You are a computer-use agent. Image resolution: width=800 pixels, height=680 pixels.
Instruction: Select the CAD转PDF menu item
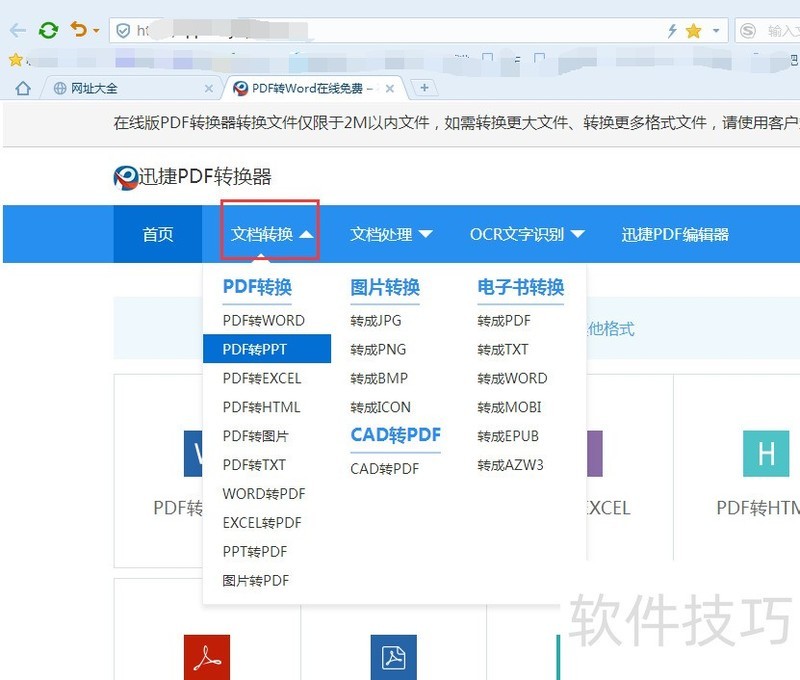pos(384,468)
